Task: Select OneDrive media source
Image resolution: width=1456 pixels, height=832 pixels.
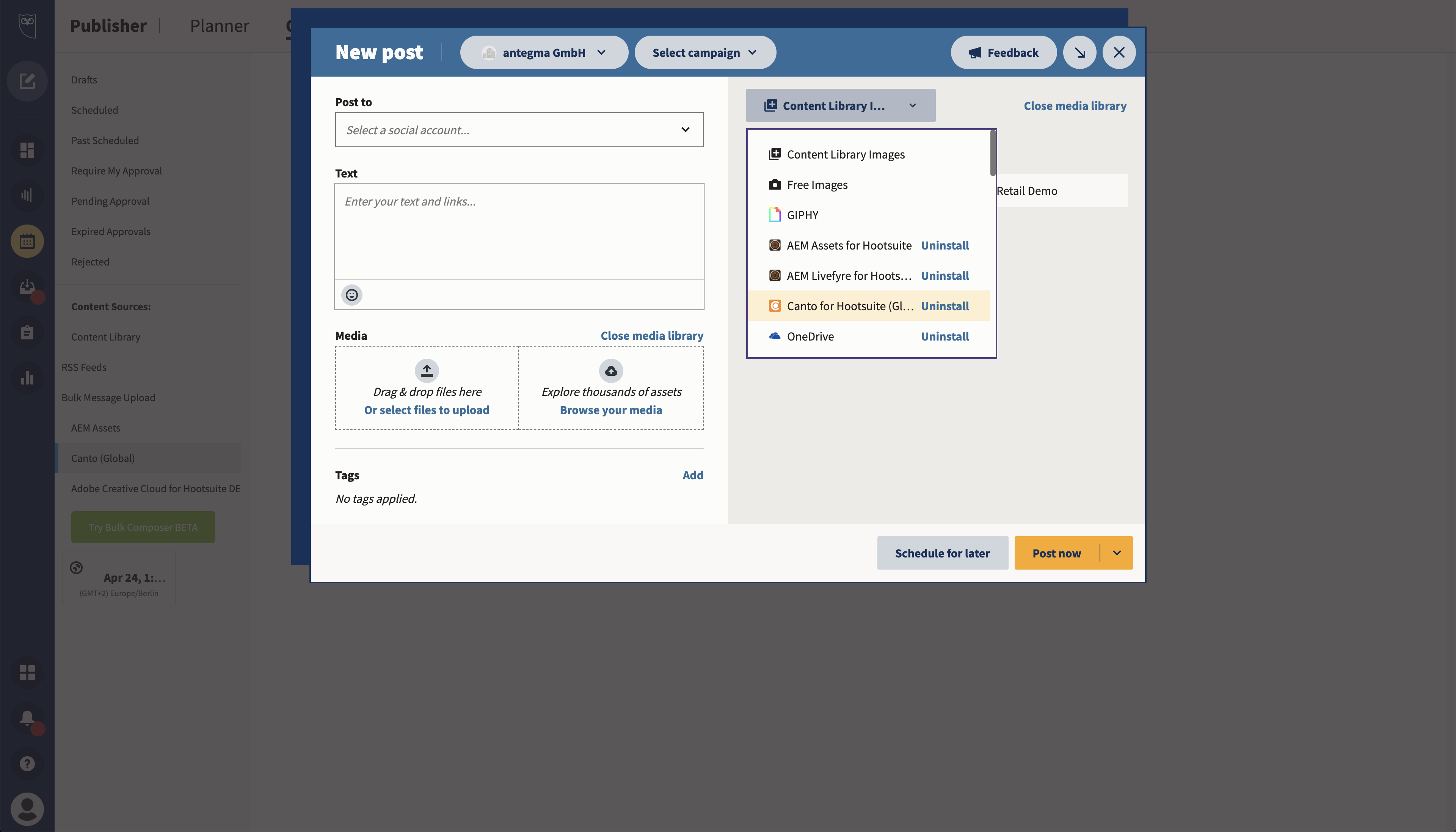Action: [810, 336]
